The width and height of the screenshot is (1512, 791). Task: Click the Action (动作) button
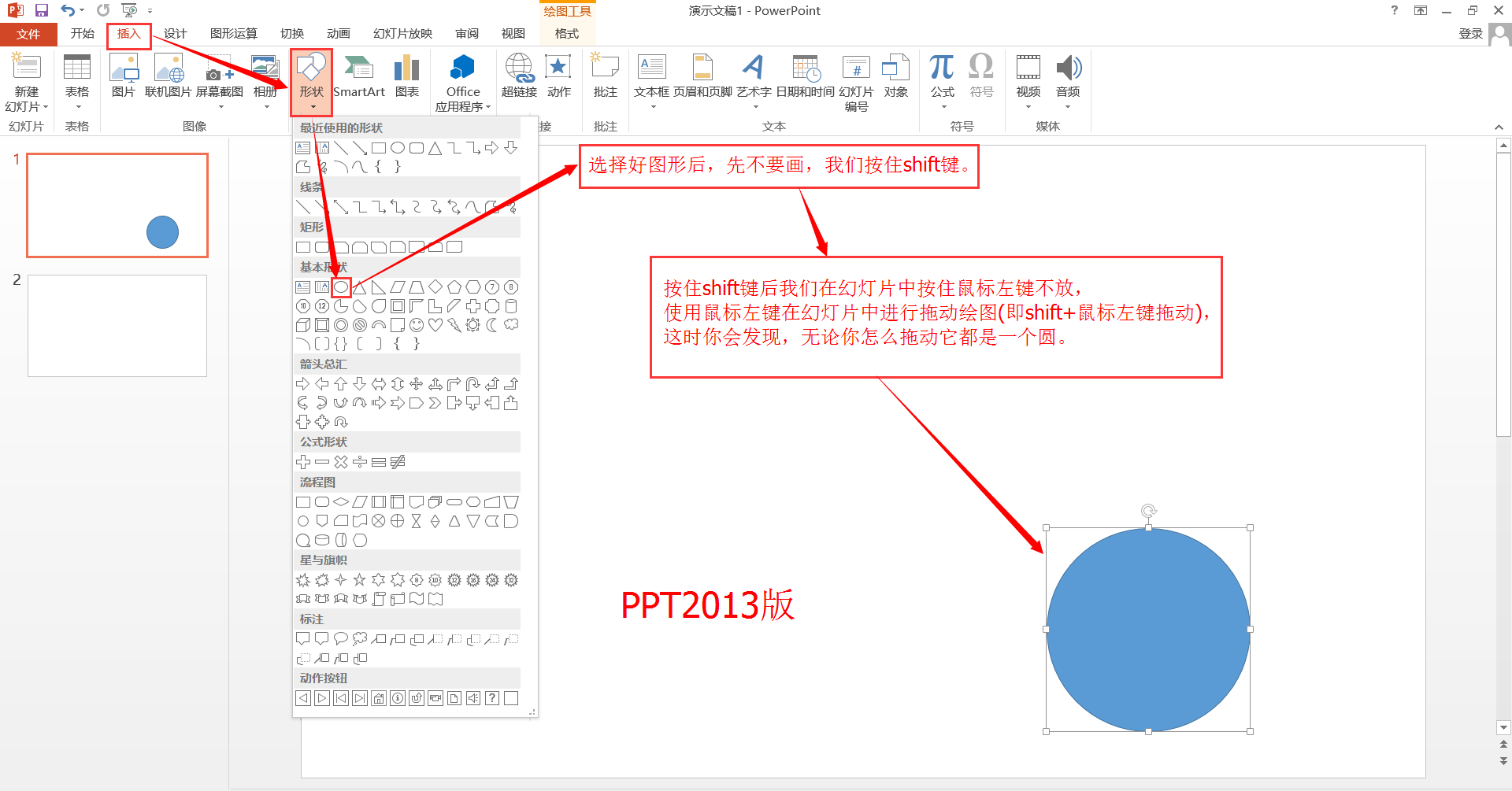click(x=558, y=76)
